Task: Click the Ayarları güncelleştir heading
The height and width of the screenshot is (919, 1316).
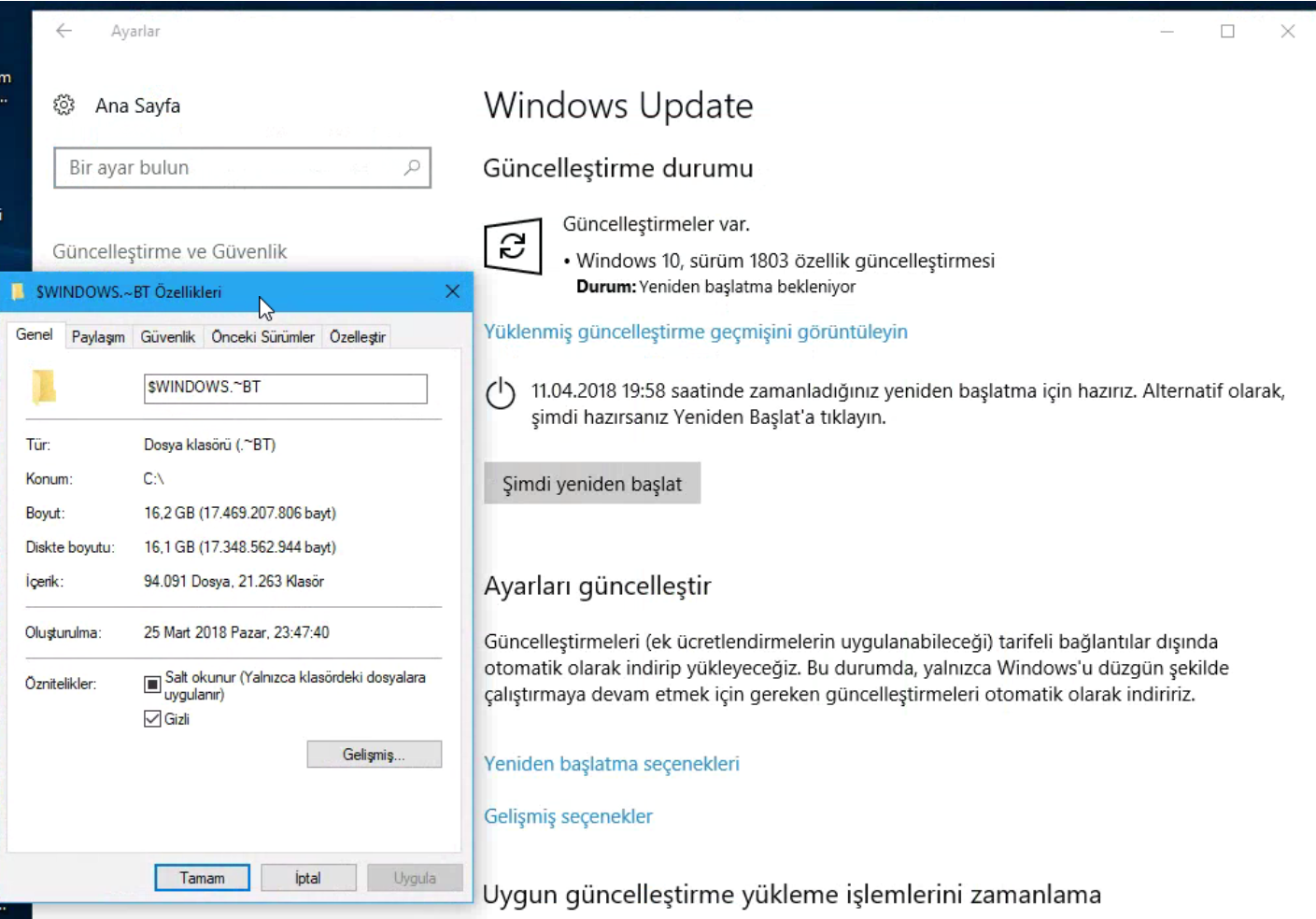Action: click(598, 586)
